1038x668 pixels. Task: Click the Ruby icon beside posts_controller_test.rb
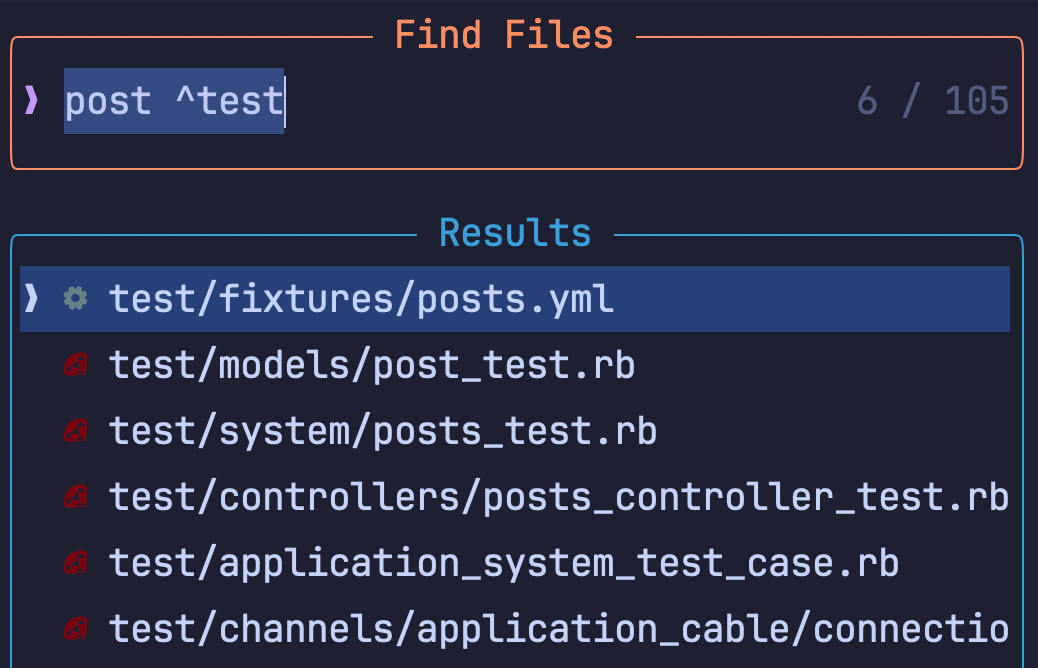[x=76, y=496]
